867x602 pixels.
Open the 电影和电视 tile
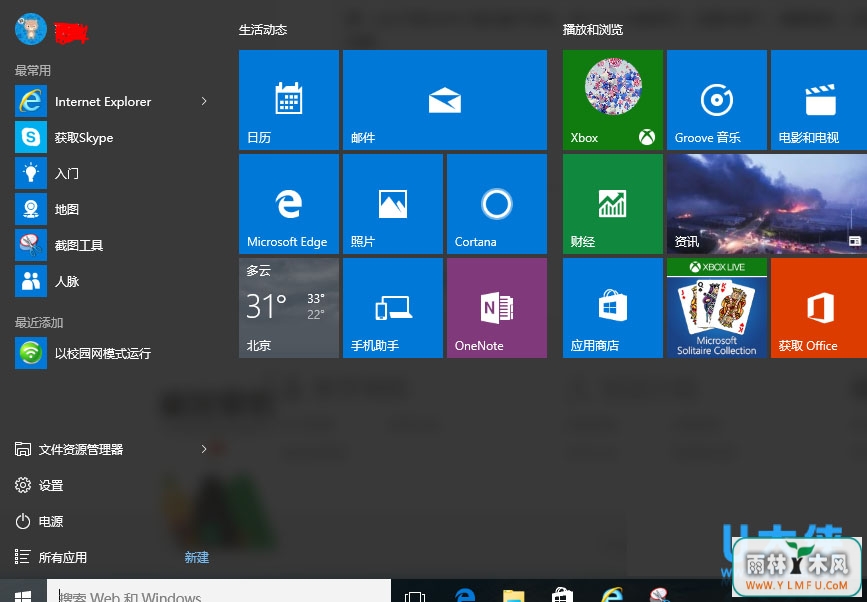[x=819, y=100]
